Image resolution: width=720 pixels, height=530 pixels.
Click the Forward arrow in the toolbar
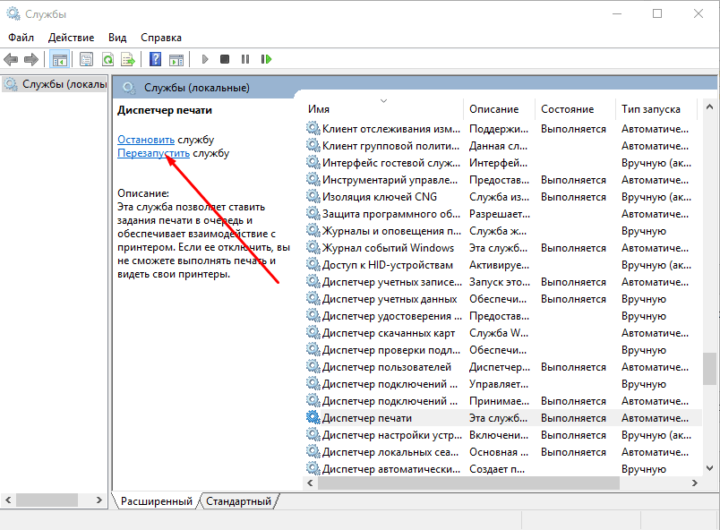[x=32, y=60]
